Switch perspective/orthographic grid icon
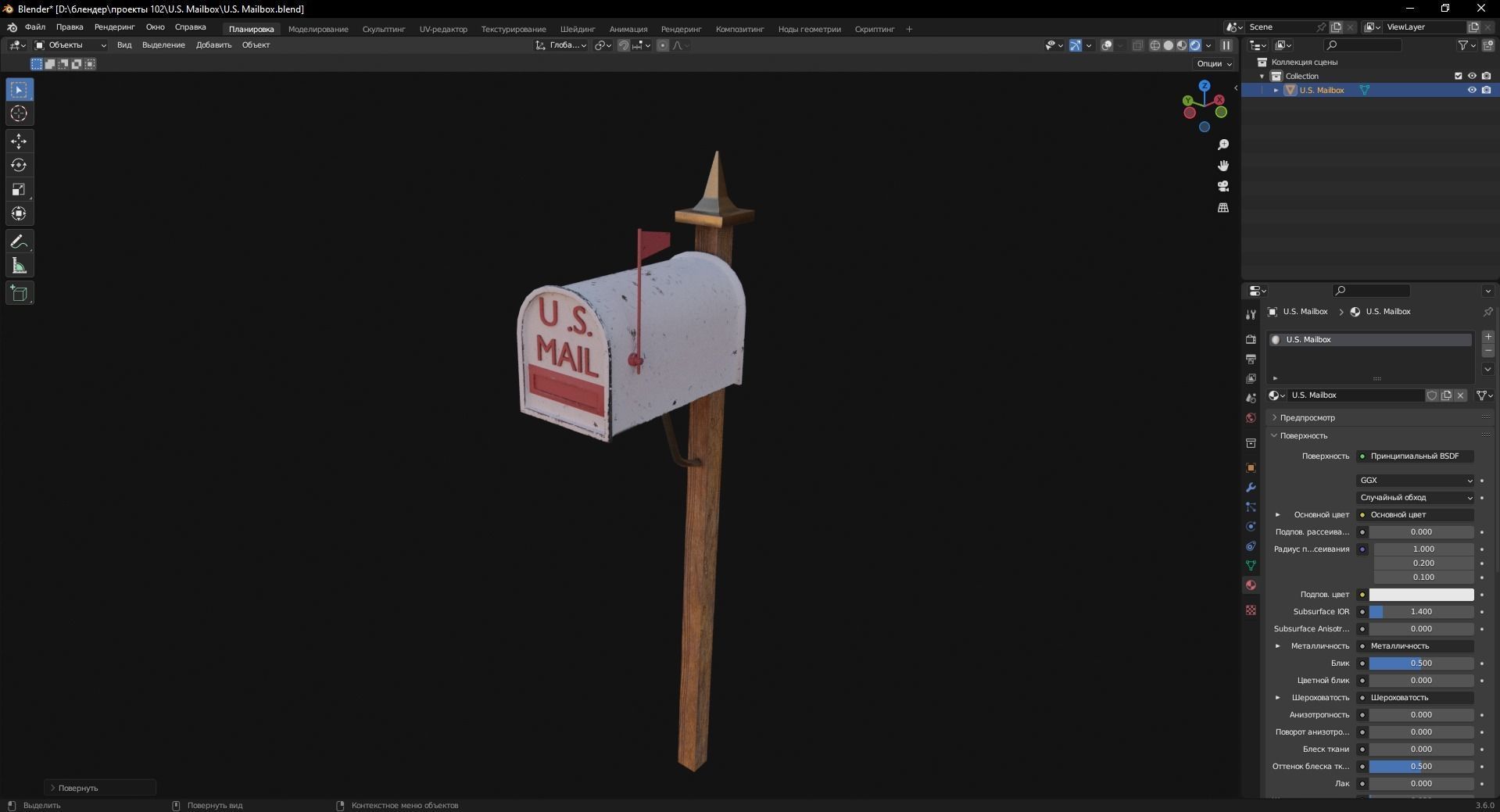The height and width of the screenshot is (812, 1500). tap(1223, 207)
